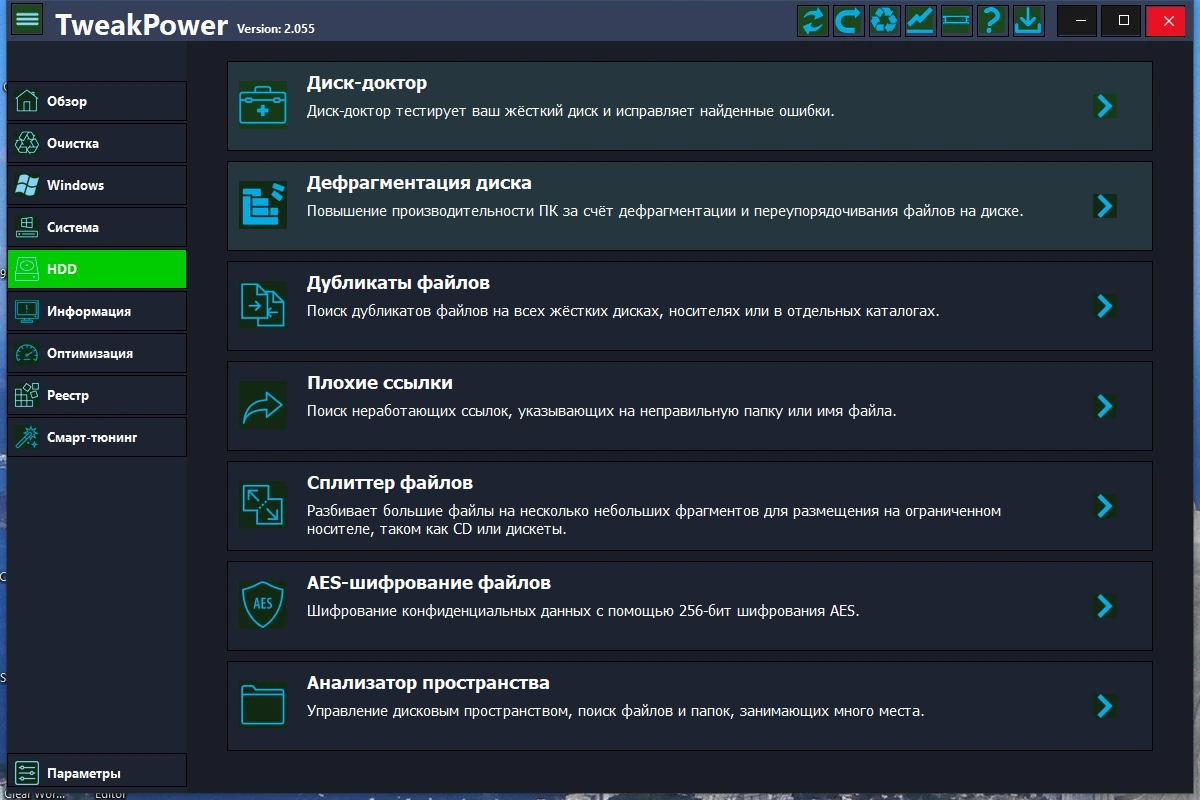
Task: Open the Диск-доктор tool title
Action: (367, 83)
